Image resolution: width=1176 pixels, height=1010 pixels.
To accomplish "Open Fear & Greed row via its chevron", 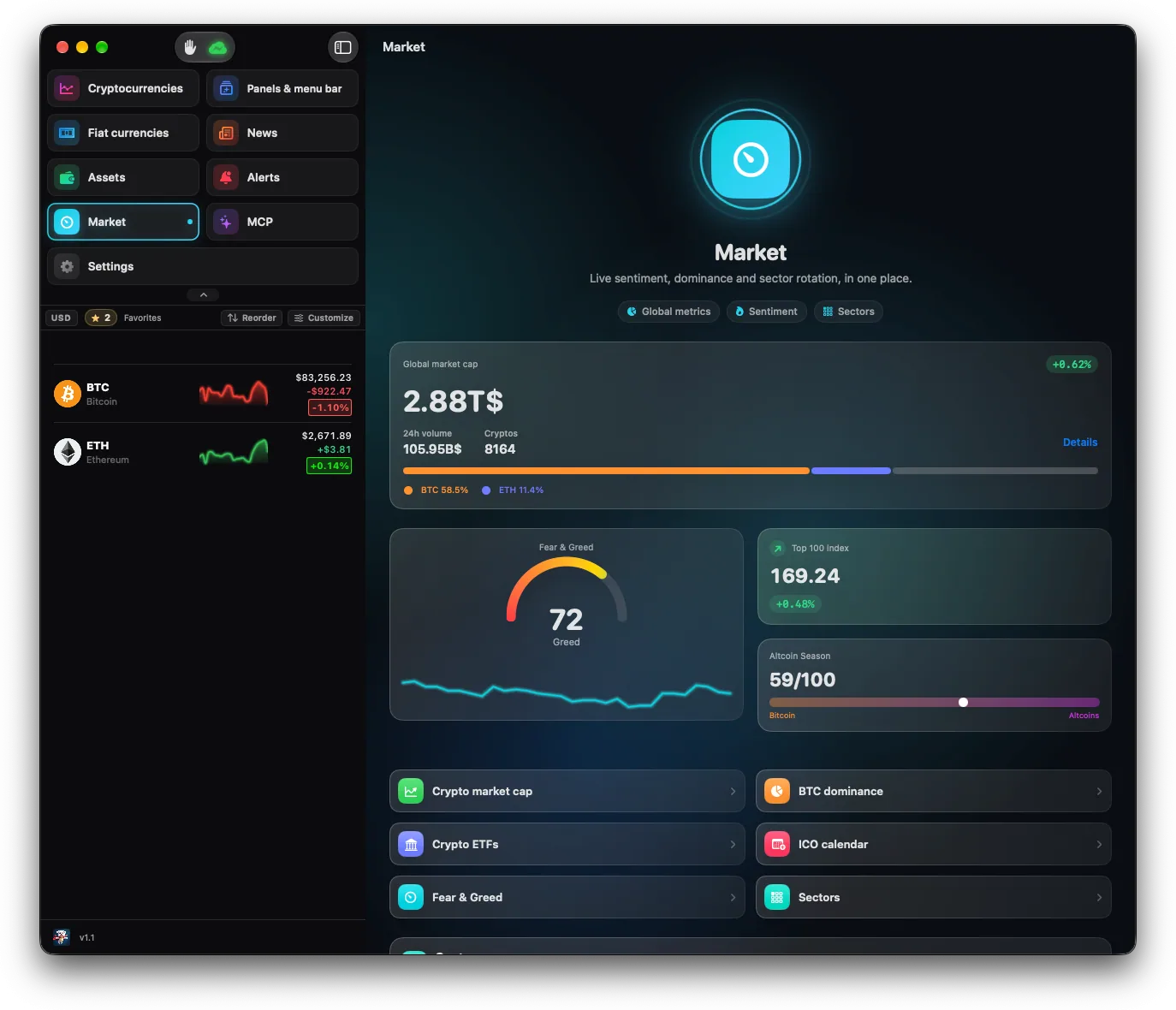I will 733,897.
